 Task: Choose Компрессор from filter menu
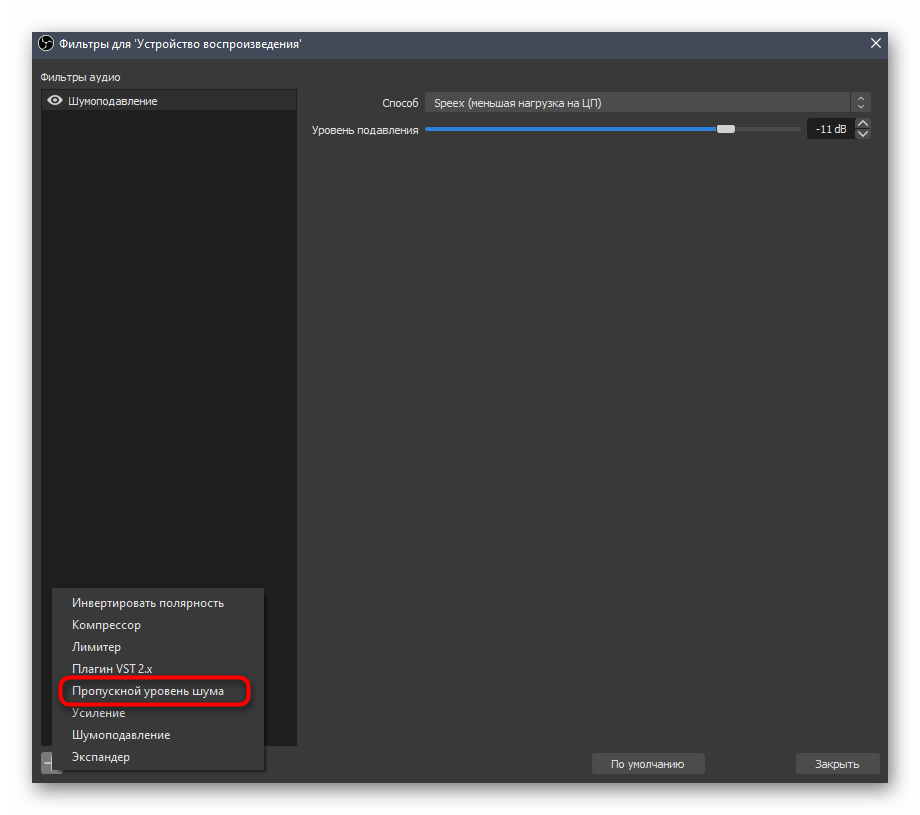(x=158, y=625)
